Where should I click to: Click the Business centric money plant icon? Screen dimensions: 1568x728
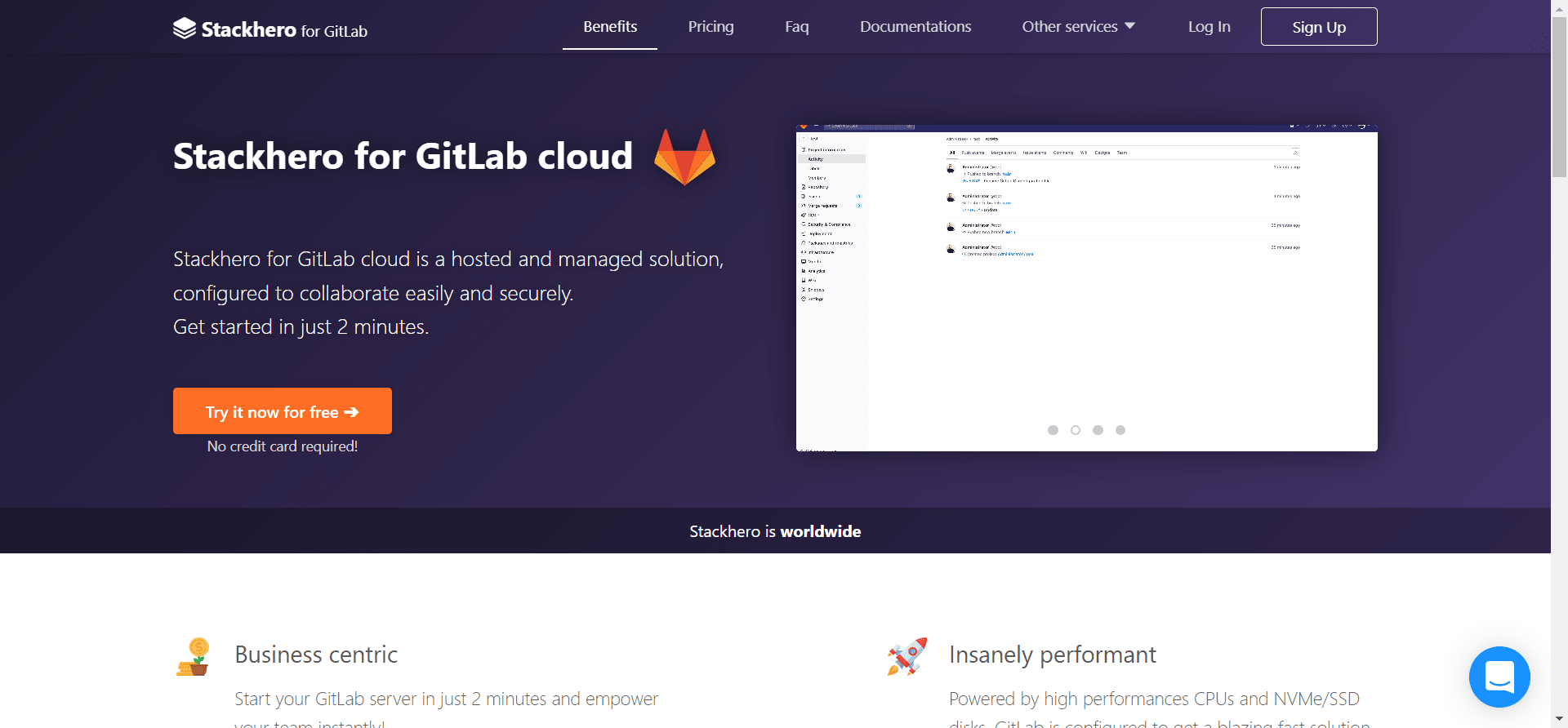[x=194, y=657]
